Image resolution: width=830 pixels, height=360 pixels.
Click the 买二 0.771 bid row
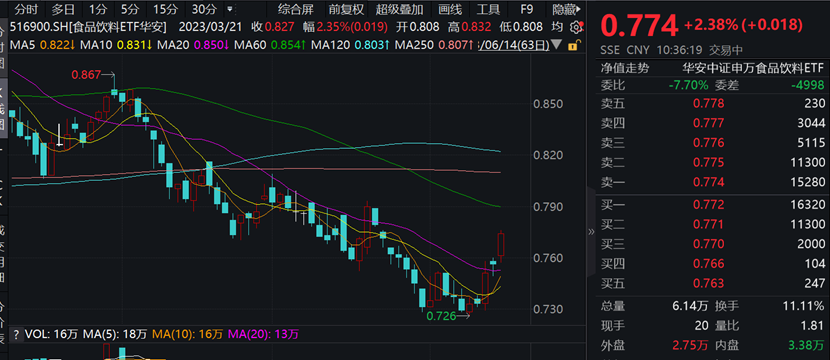712,224
